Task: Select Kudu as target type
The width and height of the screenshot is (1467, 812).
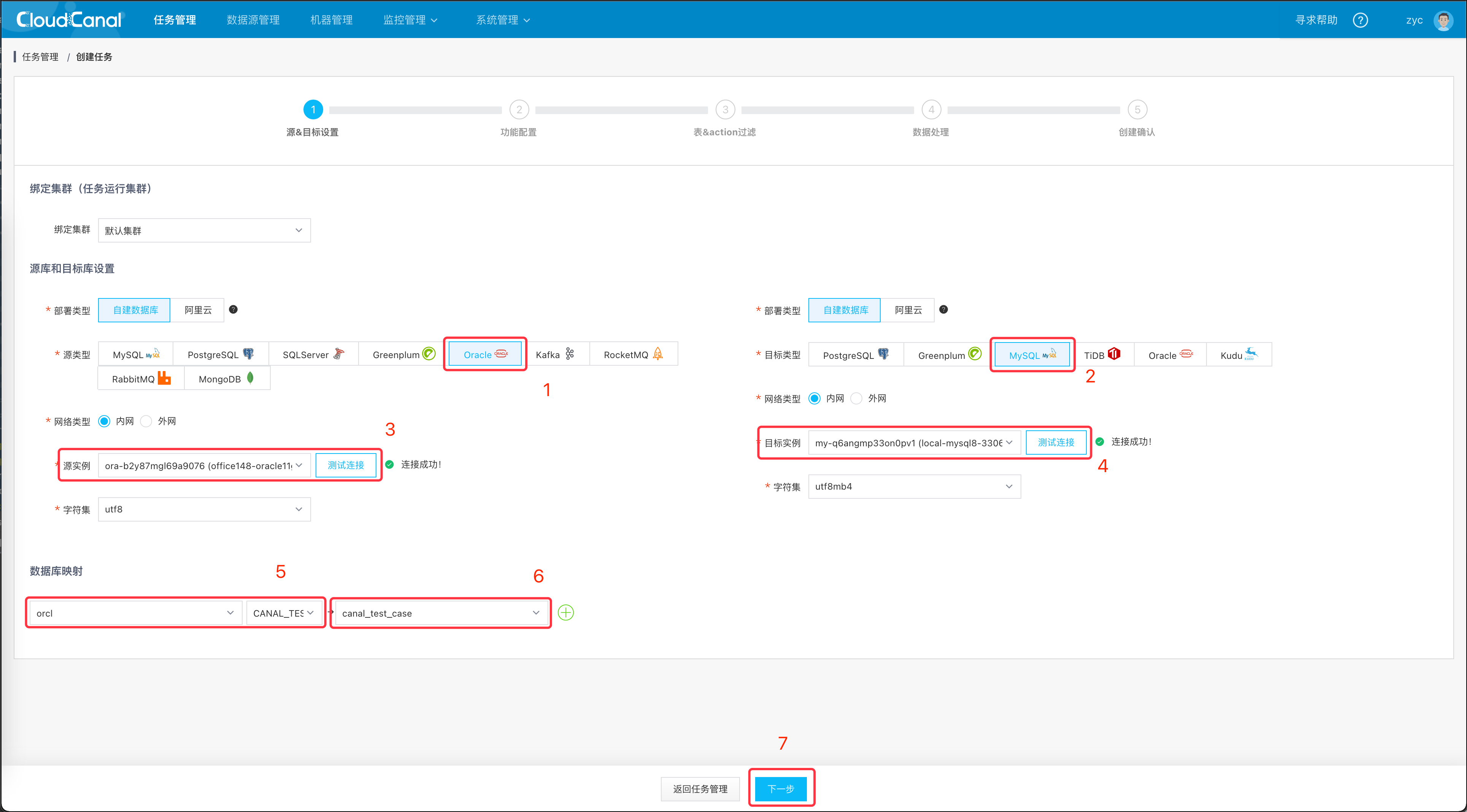Action: click(1238, 355)
